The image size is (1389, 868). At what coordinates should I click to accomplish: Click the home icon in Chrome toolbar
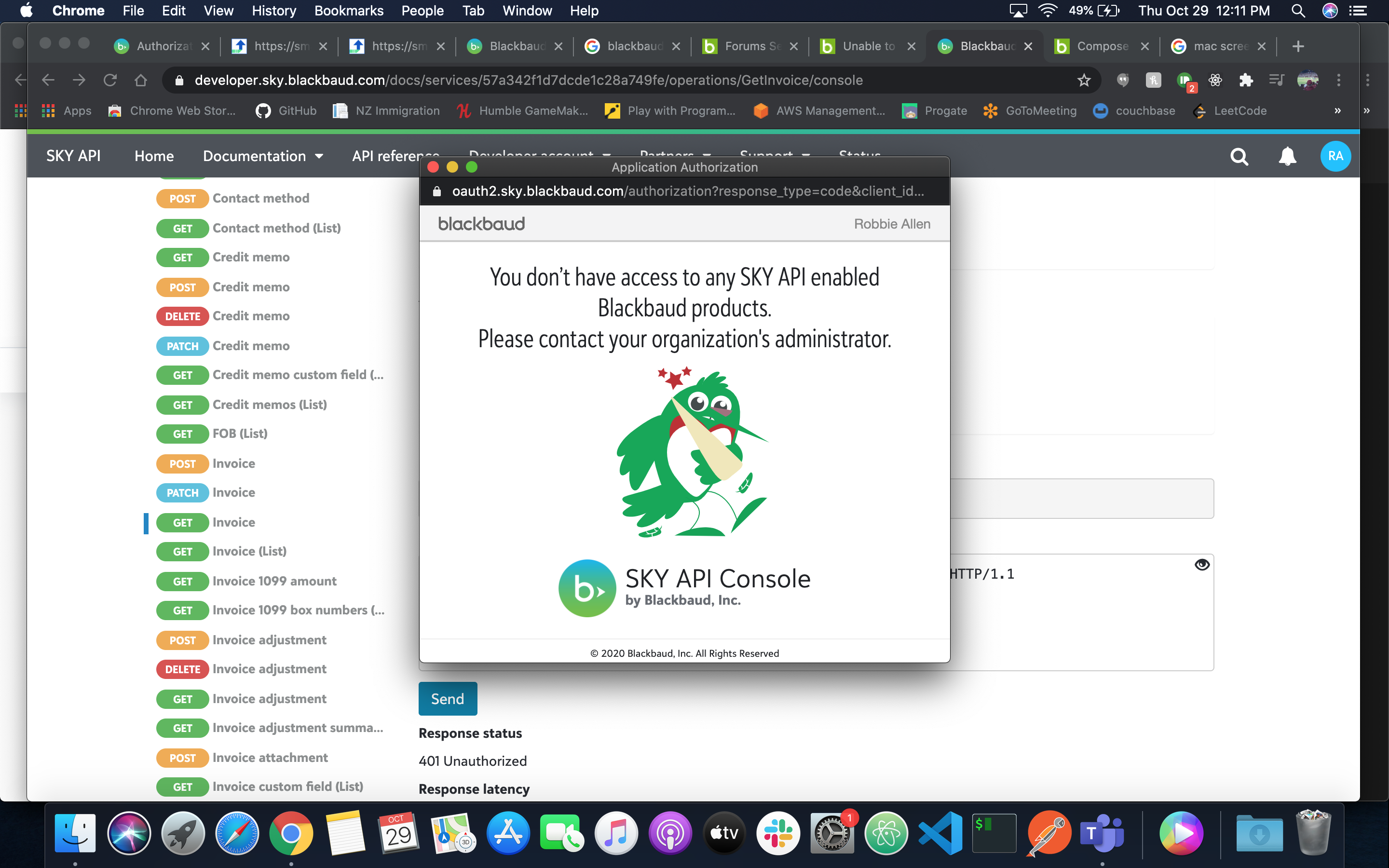(141, 81)
